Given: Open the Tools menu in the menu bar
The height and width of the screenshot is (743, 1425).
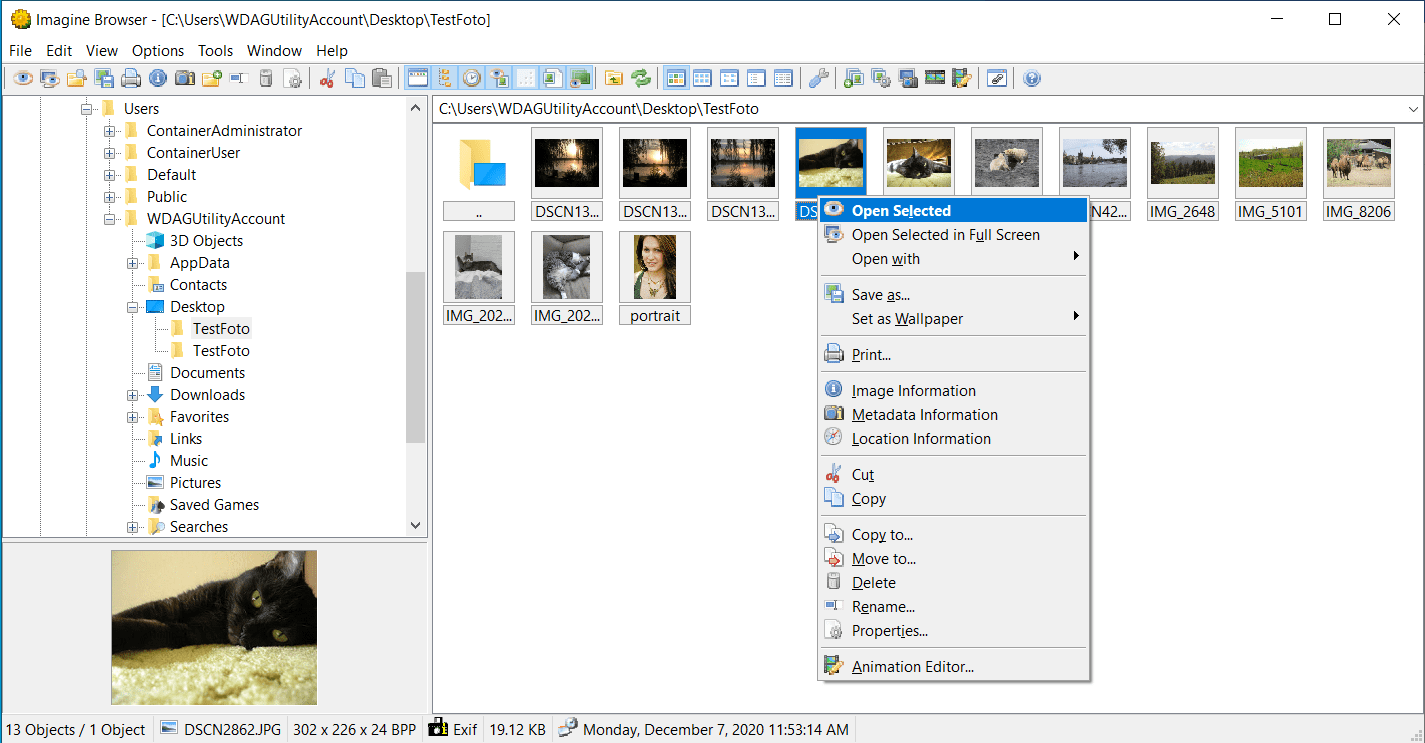Looking at the screenshot, I should tap(215, 51).
